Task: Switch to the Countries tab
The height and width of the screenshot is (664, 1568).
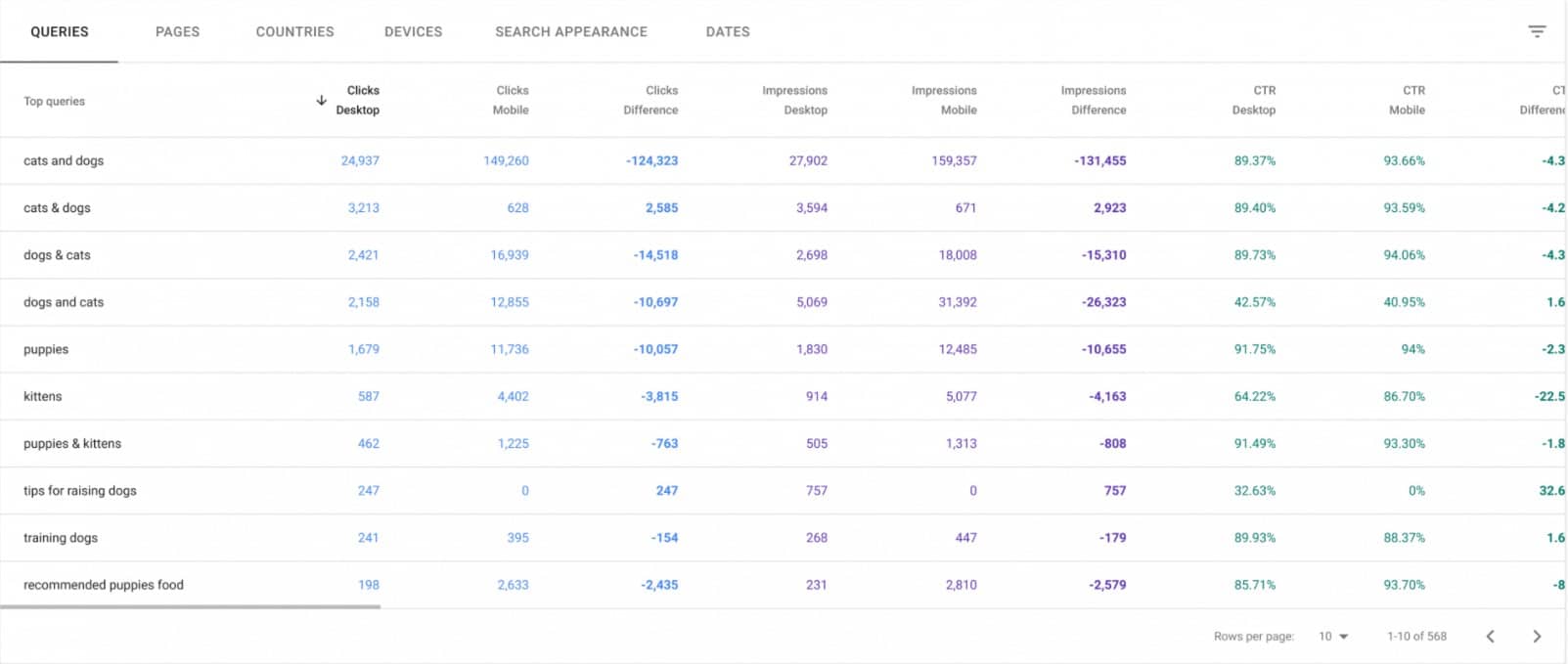Action: (x=294, y=32)
